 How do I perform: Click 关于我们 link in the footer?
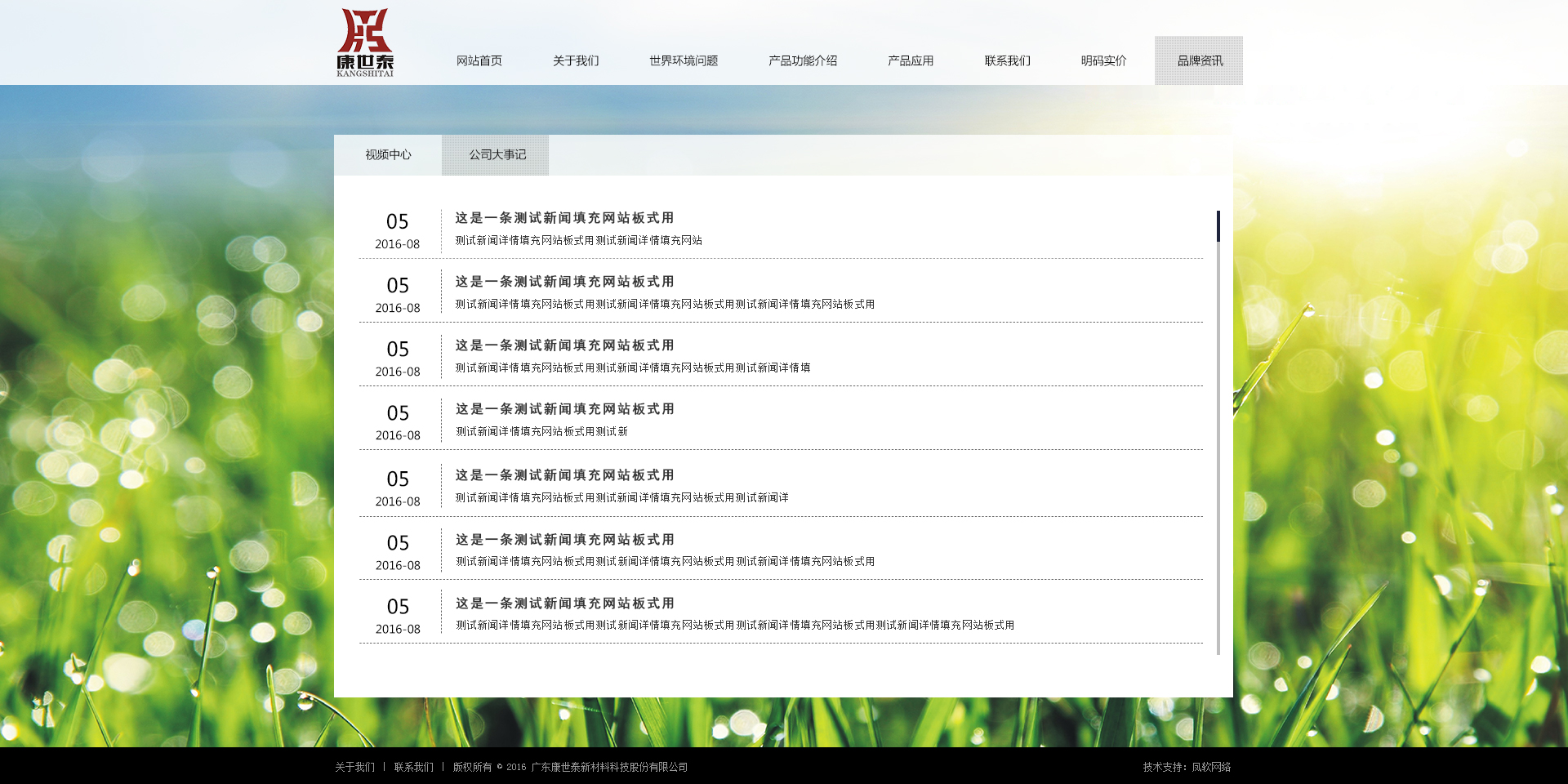[x=354, y=767]
